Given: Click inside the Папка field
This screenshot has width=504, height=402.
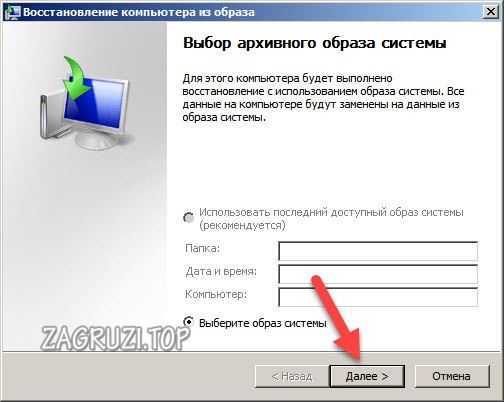Looking at the screenshot, I should coord(378,251).
